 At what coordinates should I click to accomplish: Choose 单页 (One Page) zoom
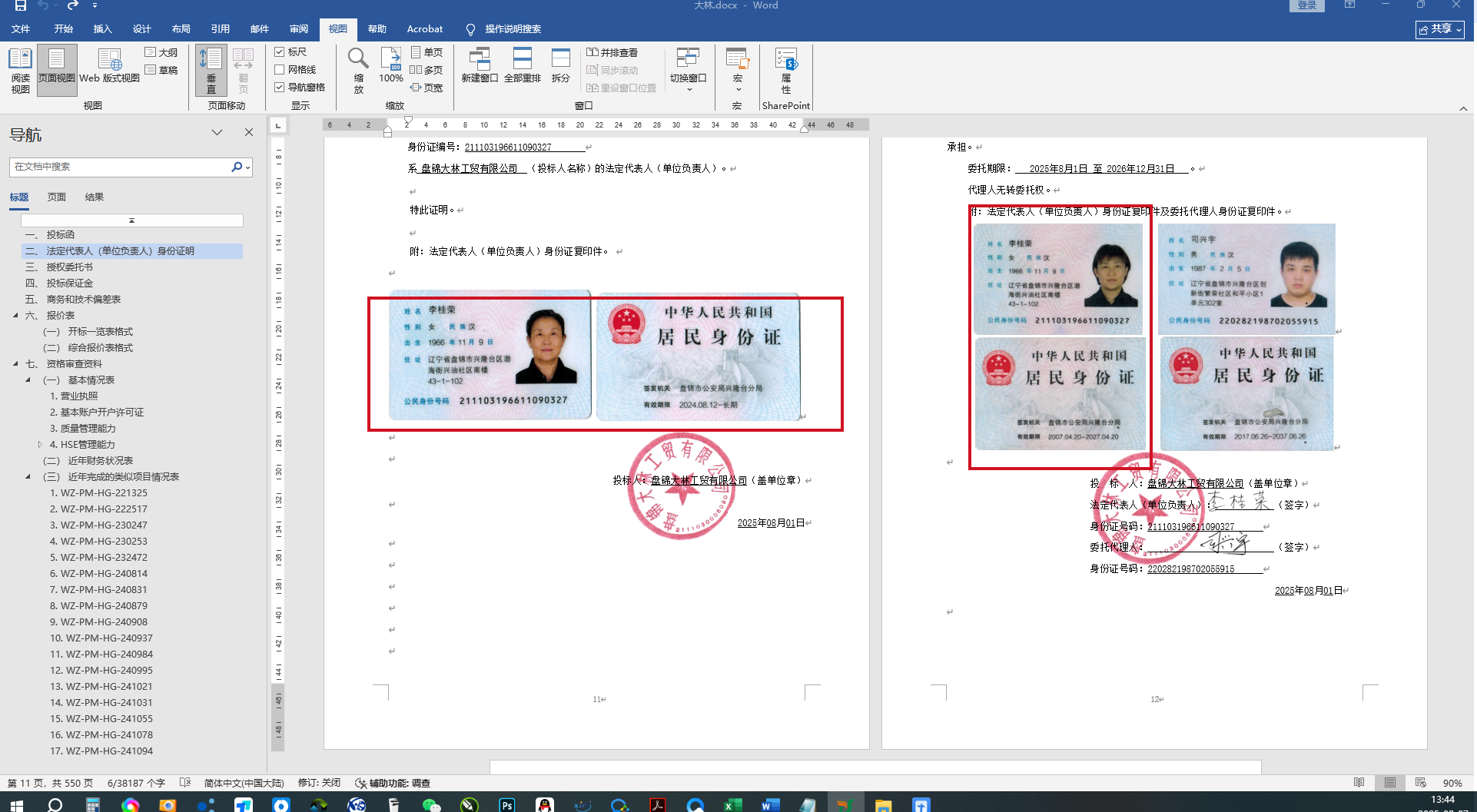tap(427, 52)
